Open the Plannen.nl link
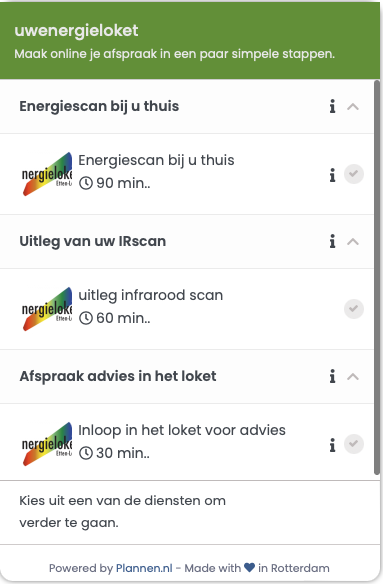This screenshot has width=383, height=584. point(144,568)
